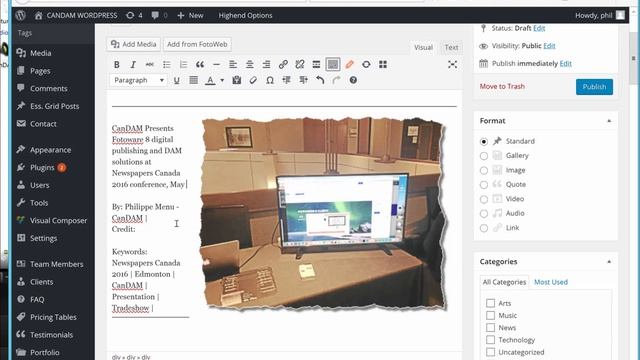Select the Audio post format

pyautogui.click(x=484, y=214)
